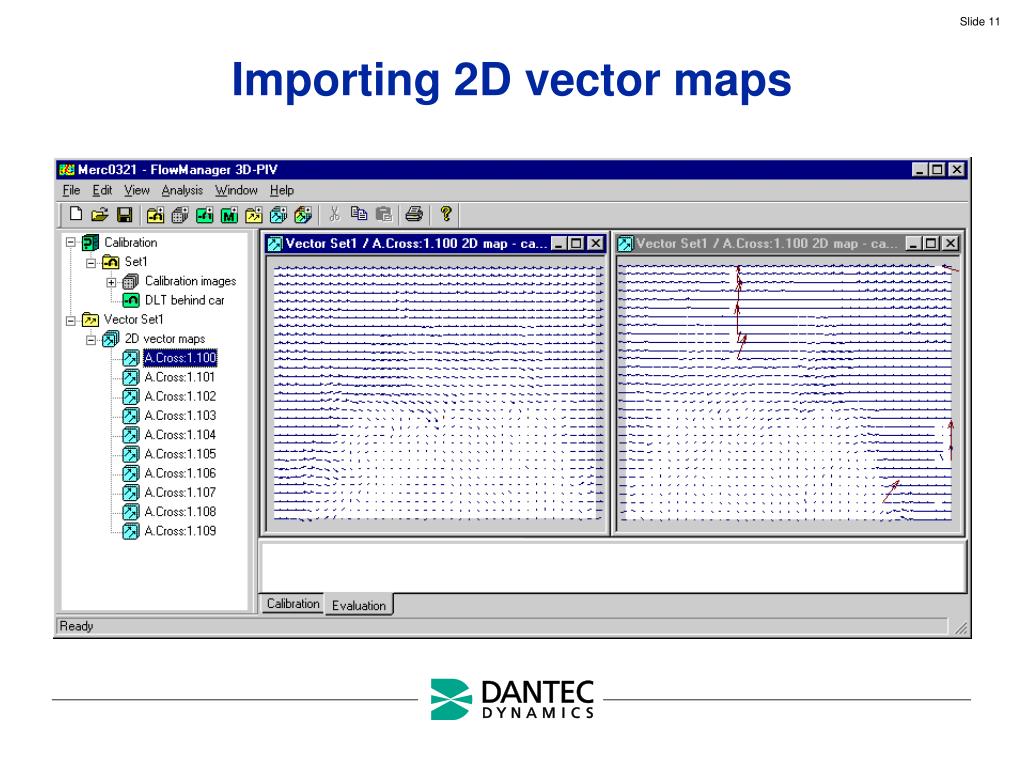Click the yellow new vector set toolbar icon
This screenshot has height=768, width=1024.
point(253,214)
